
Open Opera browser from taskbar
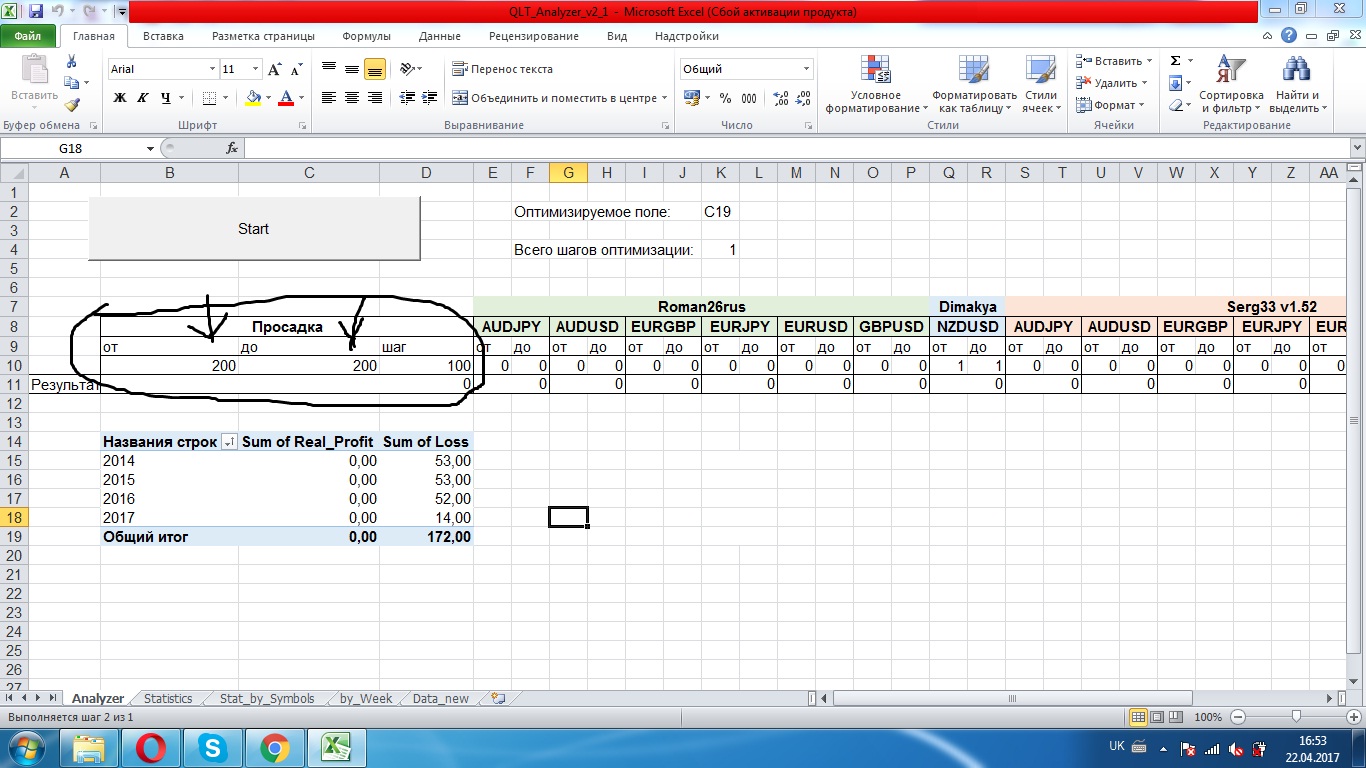[x=151, y=748]
